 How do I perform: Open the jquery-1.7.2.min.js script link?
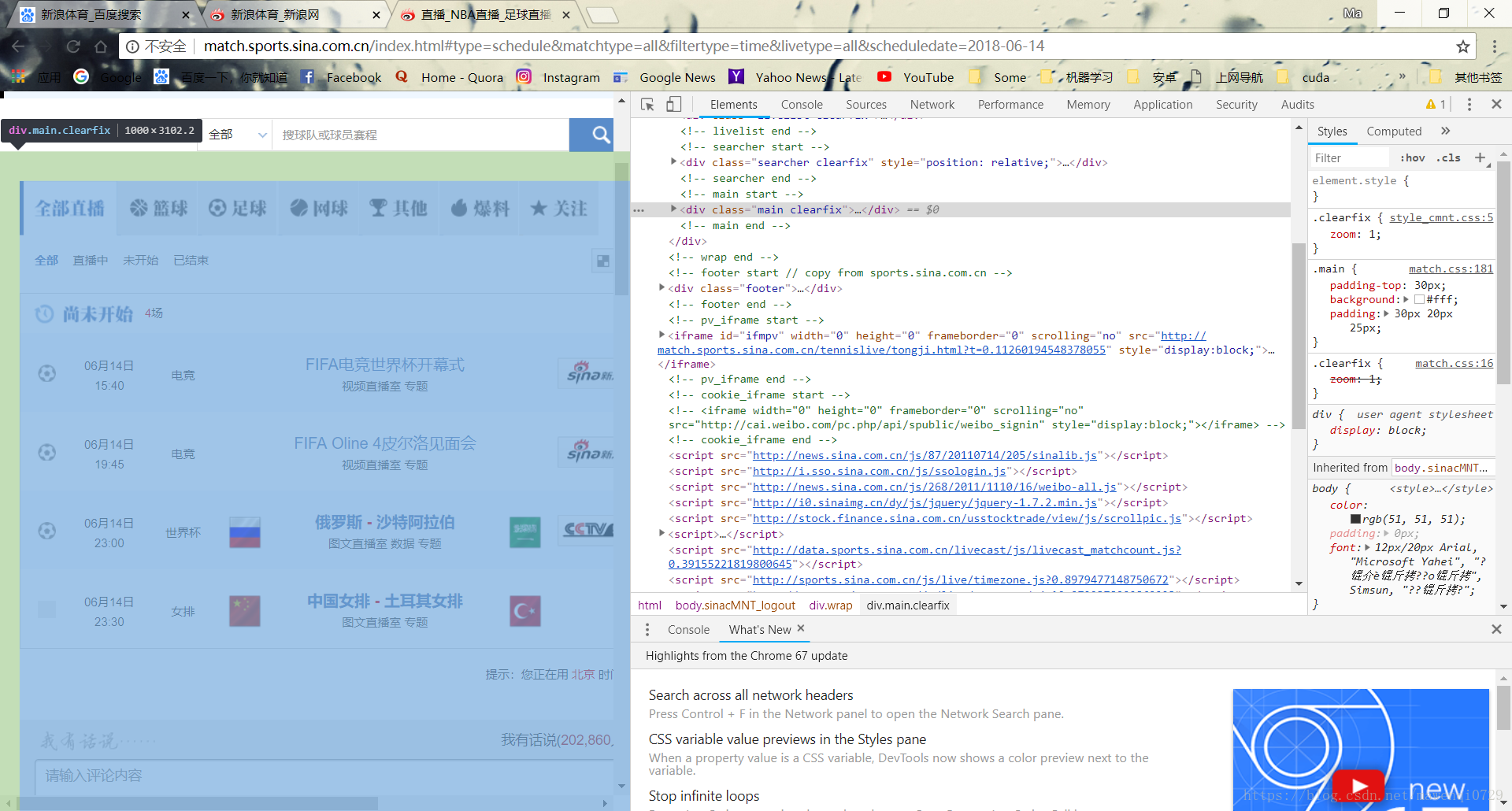(x=925, y=502)
